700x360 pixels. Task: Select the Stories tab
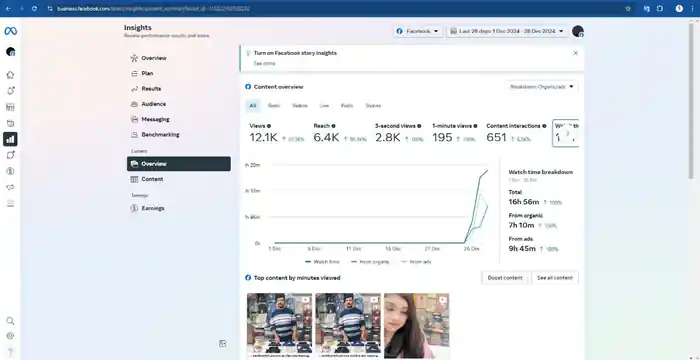coord(373,106)
